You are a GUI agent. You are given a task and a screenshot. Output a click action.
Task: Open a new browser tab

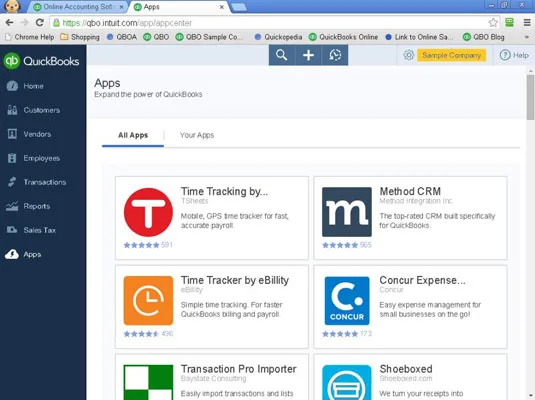pyautogui.click(x=238, y=7)
